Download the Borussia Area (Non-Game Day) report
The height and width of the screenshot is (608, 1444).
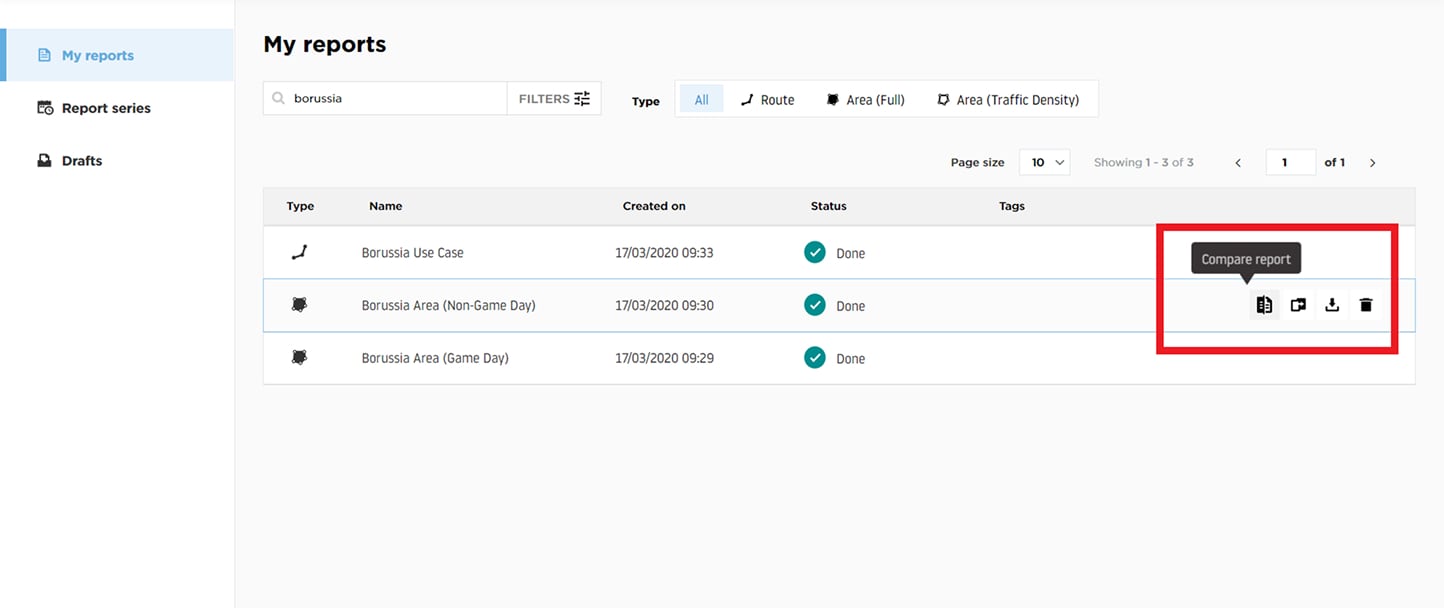(x=1332, y=305)
